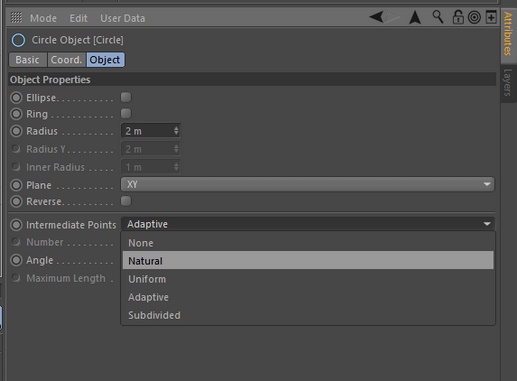
Task: Click the grid grip icon beside Mode
Action: 16,18
